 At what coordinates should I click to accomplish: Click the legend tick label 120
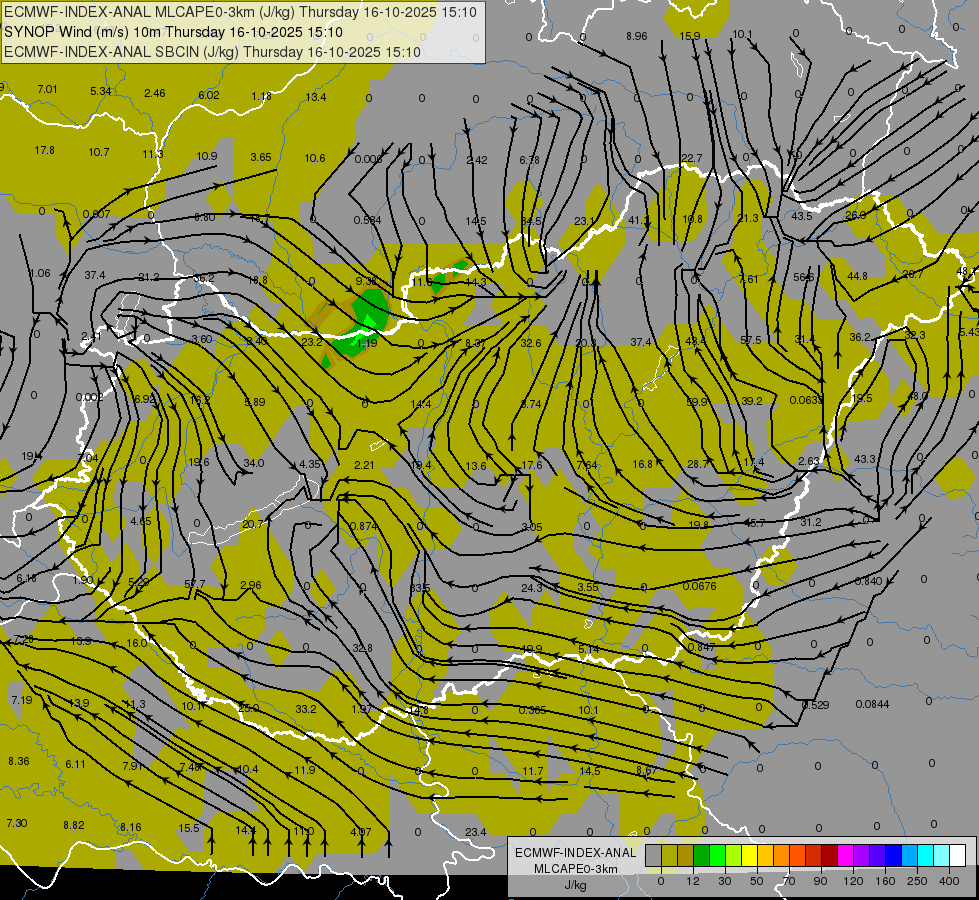click(853, 881)
